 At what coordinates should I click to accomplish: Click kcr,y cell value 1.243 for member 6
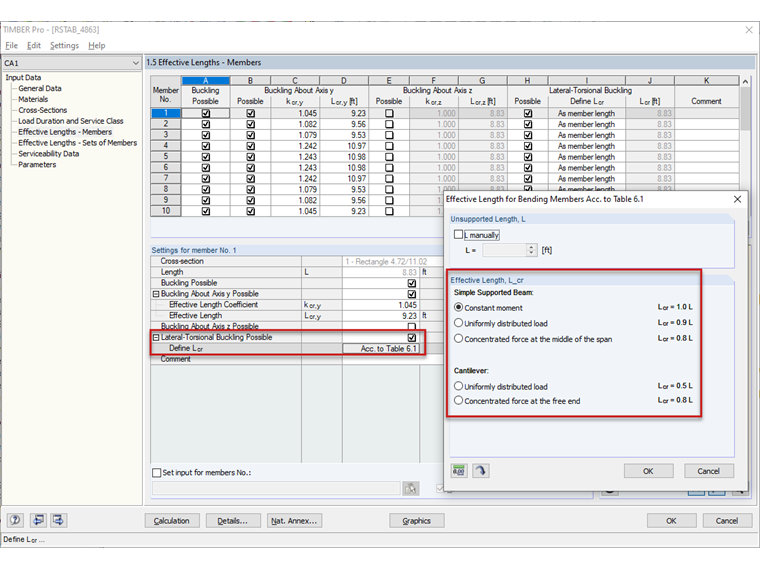tap(295, 167)
